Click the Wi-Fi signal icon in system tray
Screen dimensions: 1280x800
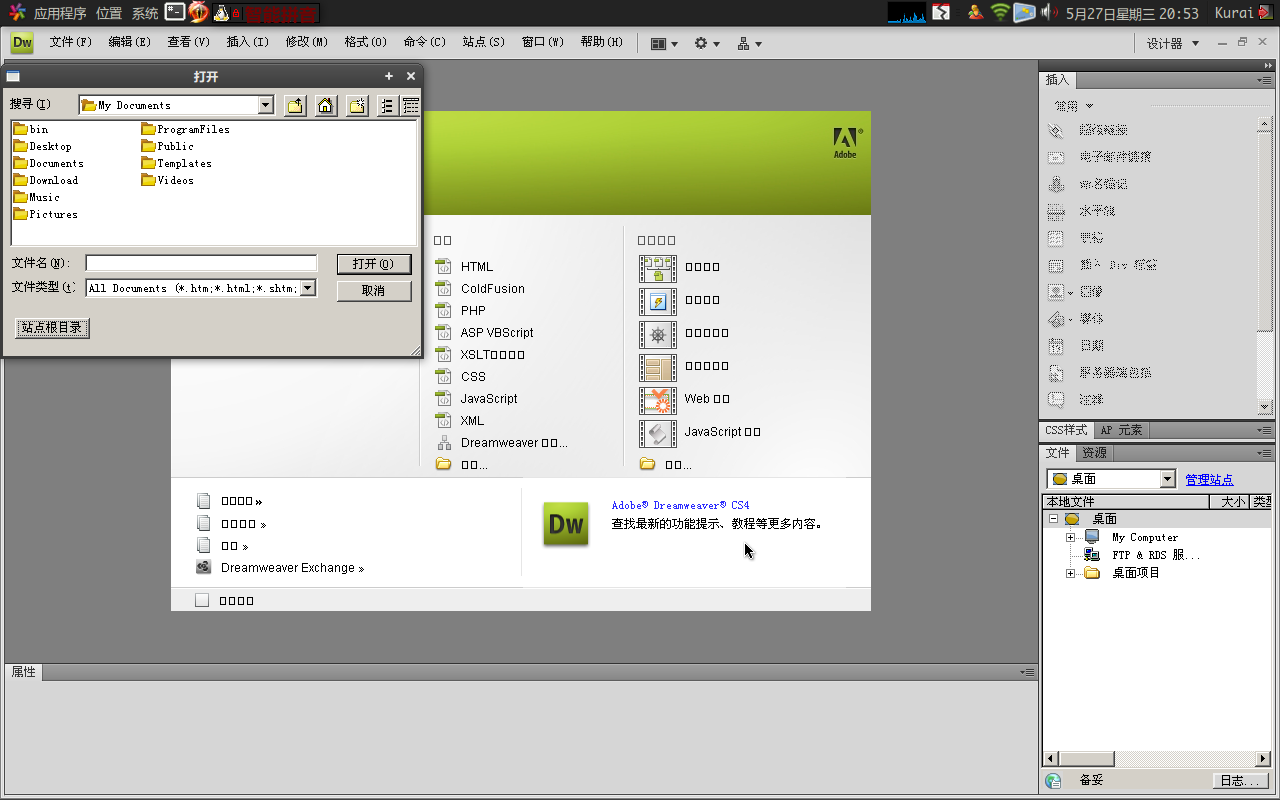click(1000, 12)
